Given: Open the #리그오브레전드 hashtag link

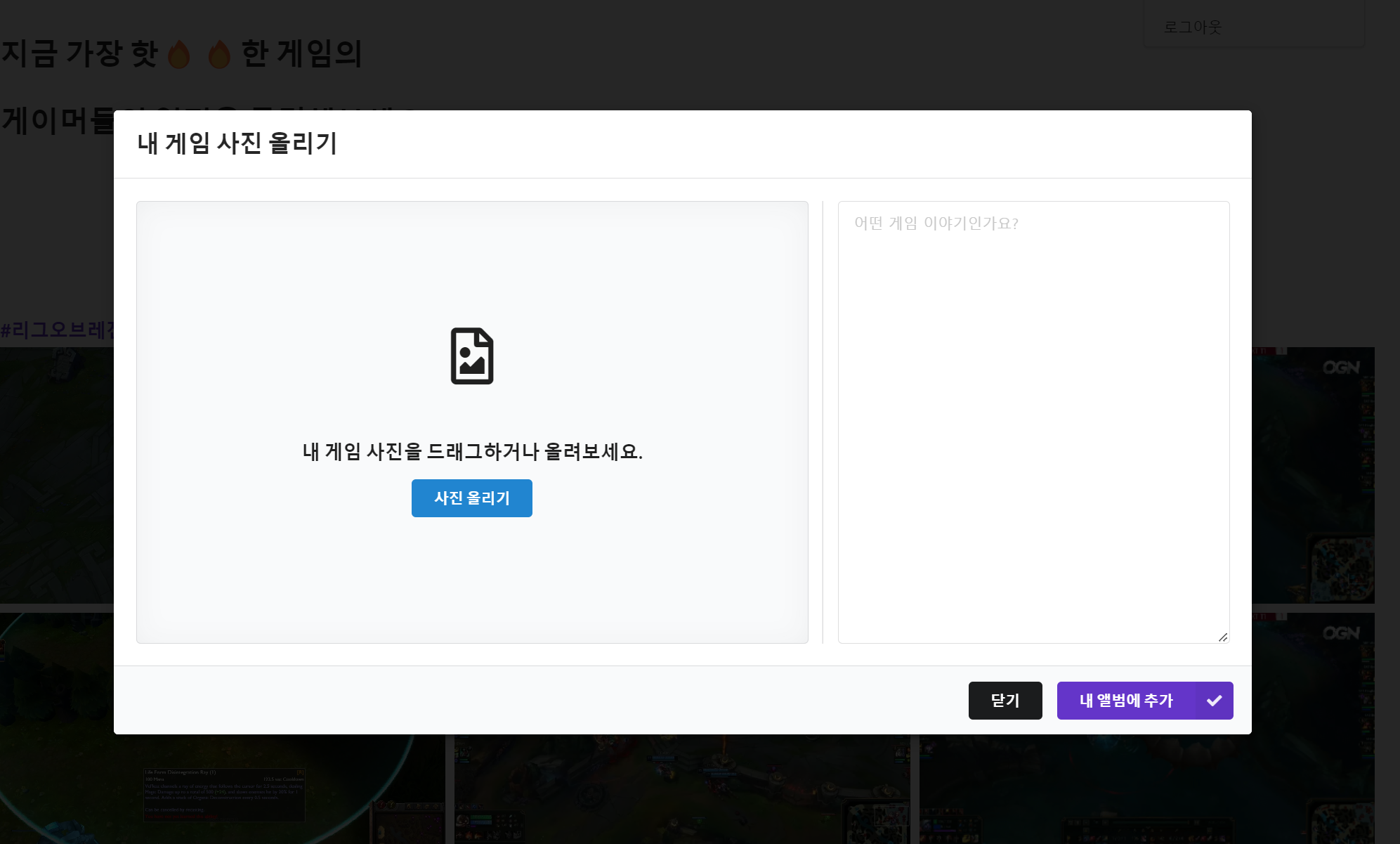Looking at the screenshot, I should pos(58,329).
